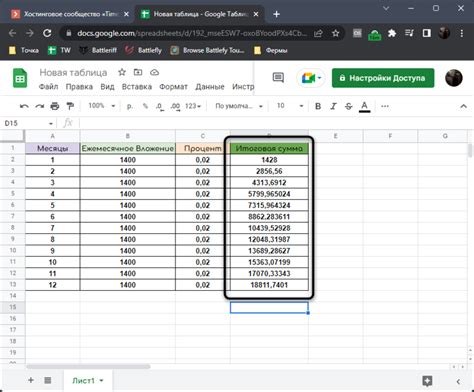Toggle italic formatting
The width and height of the screenshot is (474, 392).
click(333, 106)
